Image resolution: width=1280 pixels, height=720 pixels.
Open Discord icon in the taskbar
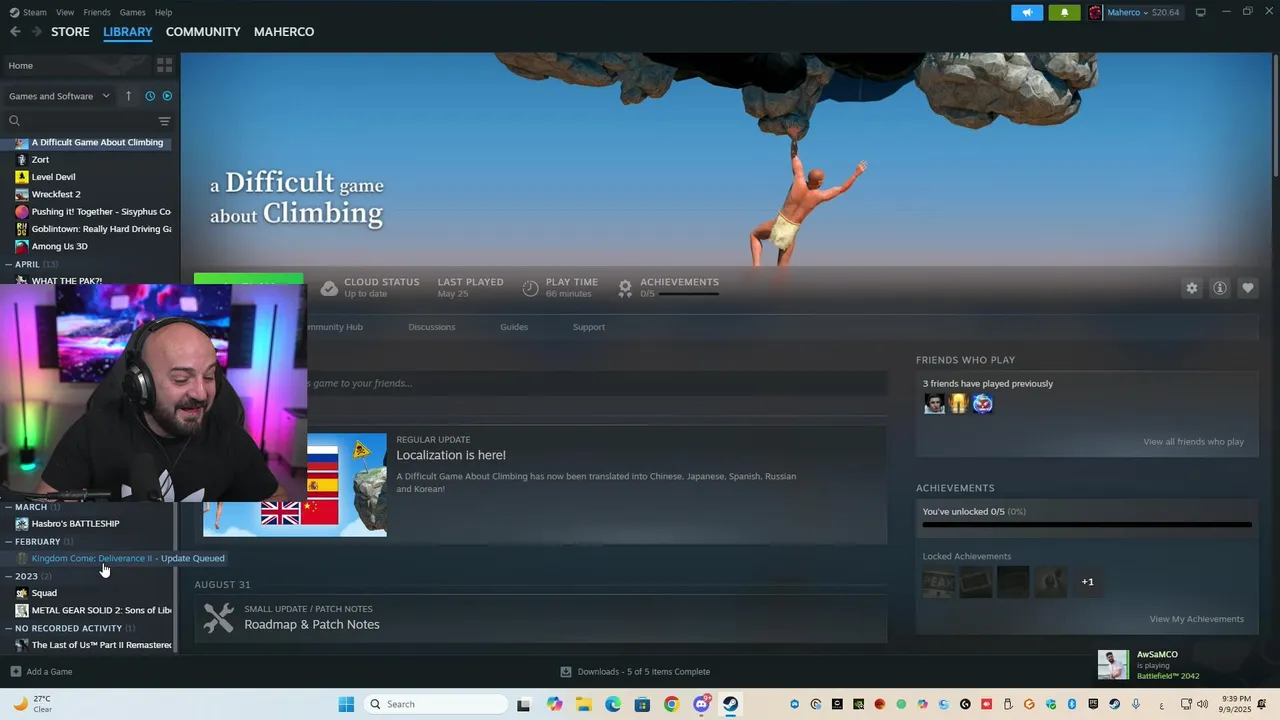point(701,704)
